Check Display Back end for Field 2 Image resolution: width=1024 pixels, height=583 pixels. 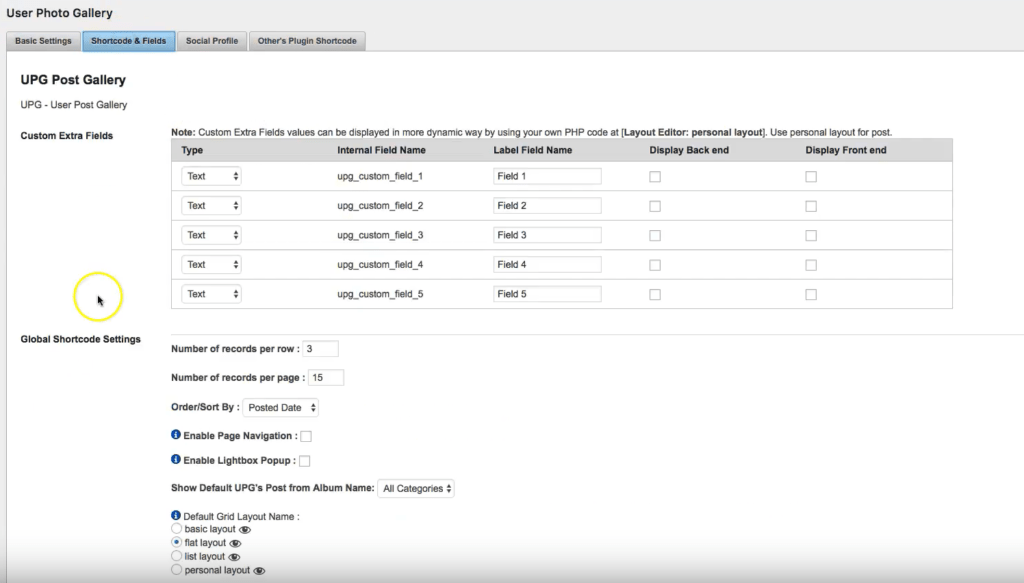(x=655, y=206)
